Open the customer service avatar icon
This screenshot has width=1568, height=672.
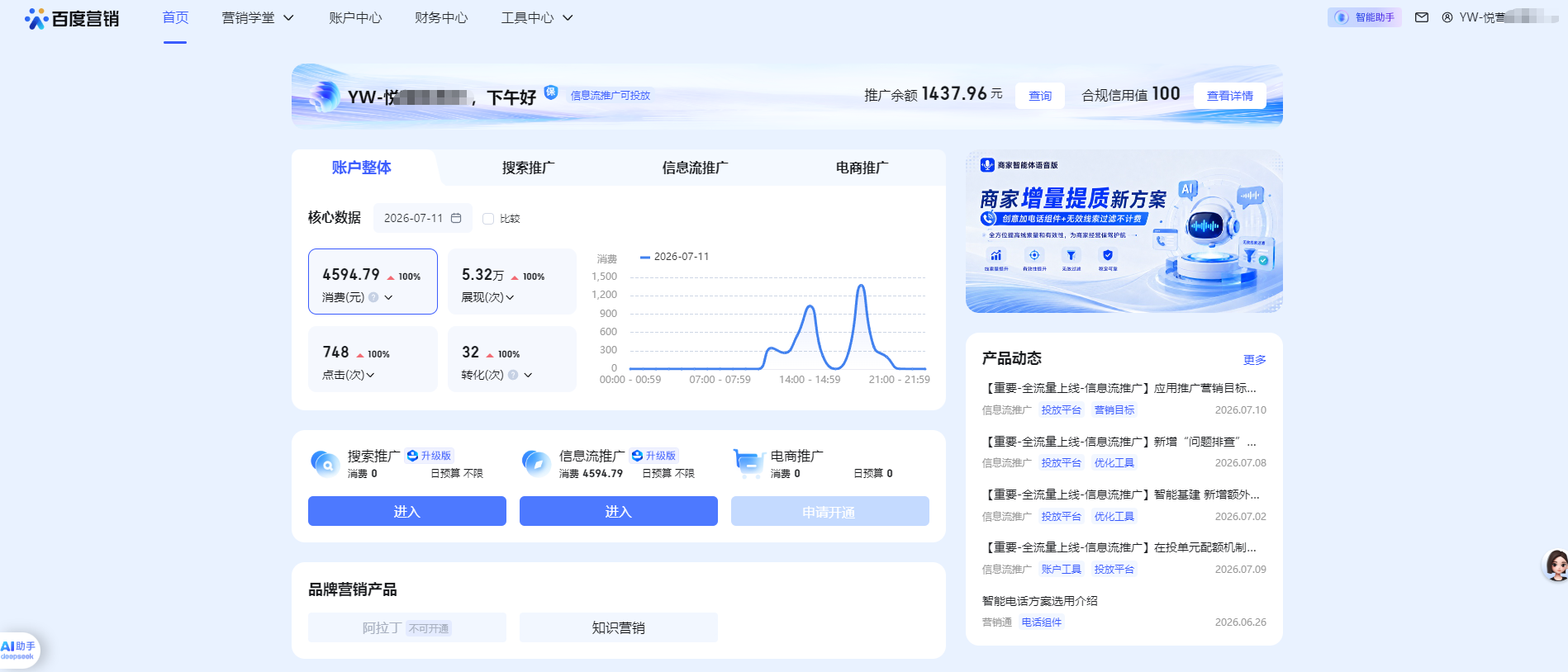click(1556, 566)
